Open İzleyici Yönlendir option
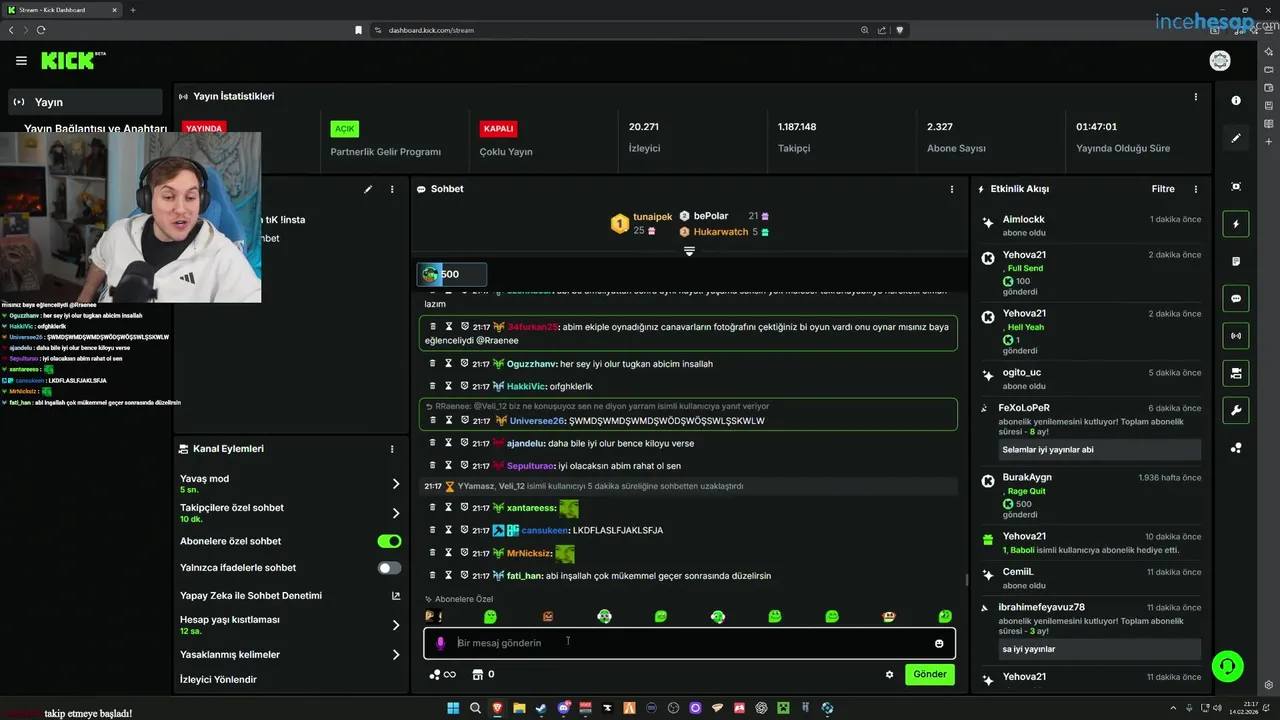The width and height of the screenshot is (1280, 720). pyautogui.click(x=218, y=680)
